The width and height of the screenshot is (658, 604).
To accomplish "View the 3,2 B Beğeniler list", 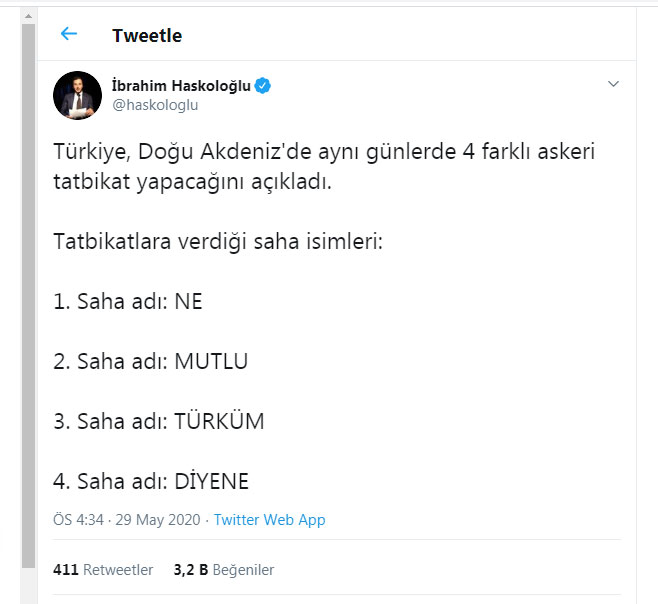I will point(223,570).
